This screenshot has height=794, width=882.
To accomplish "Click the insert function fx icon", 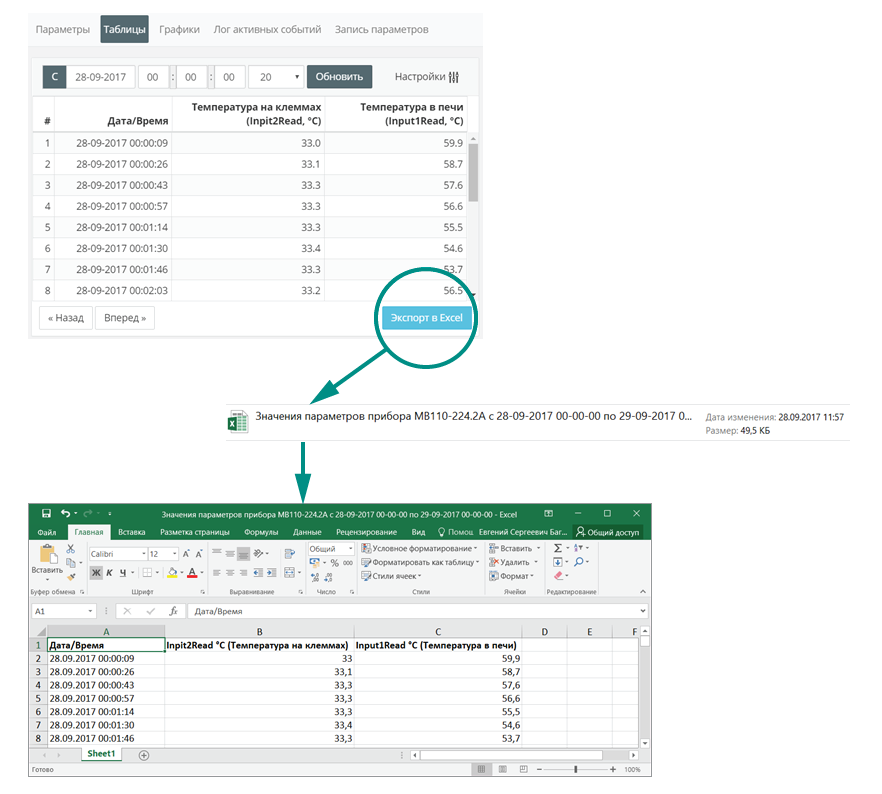I will click(173, 610).
